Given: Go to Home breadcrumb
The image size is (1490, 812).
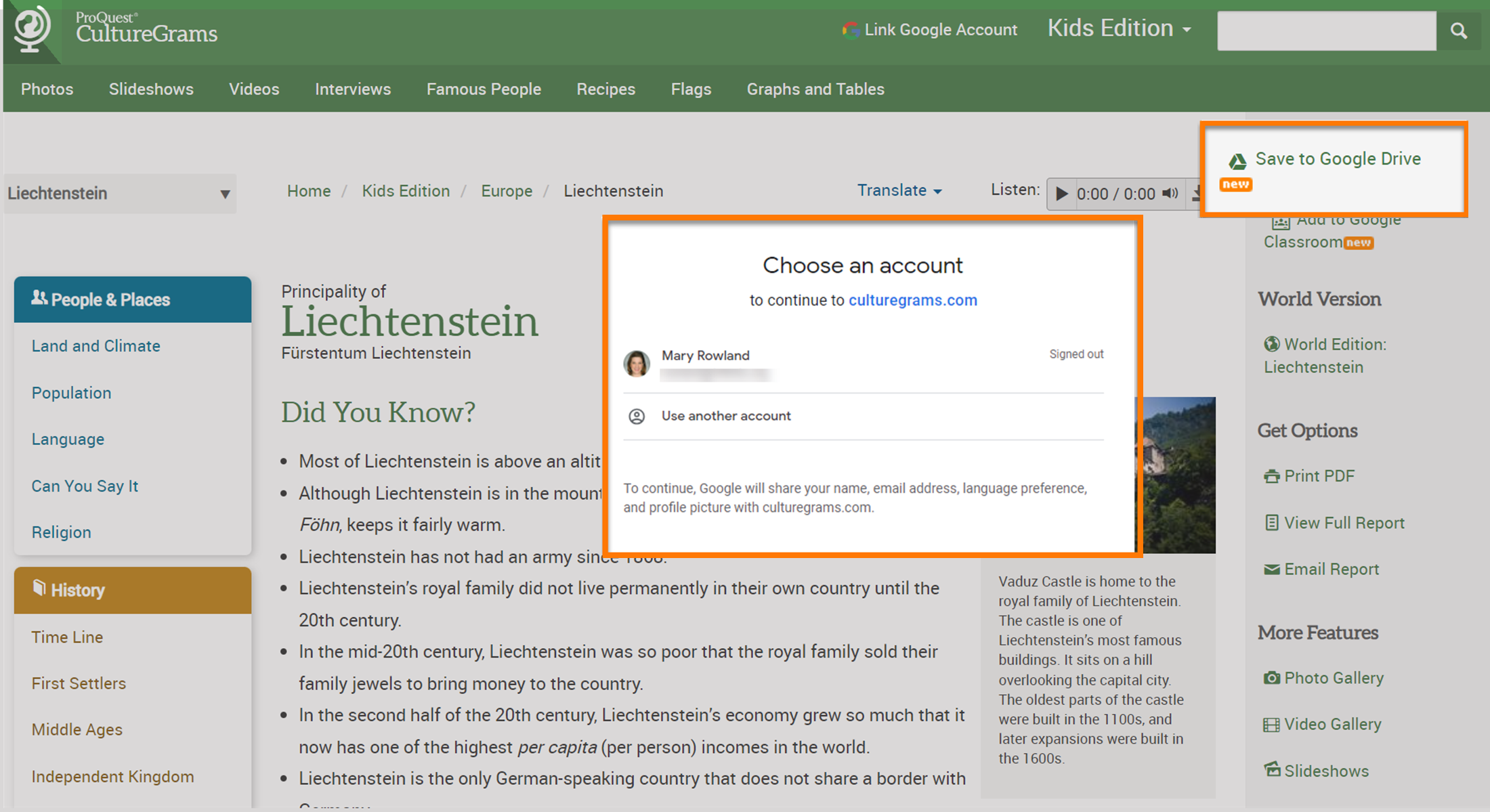Looking at the screenshot, I should coord(309,191).
